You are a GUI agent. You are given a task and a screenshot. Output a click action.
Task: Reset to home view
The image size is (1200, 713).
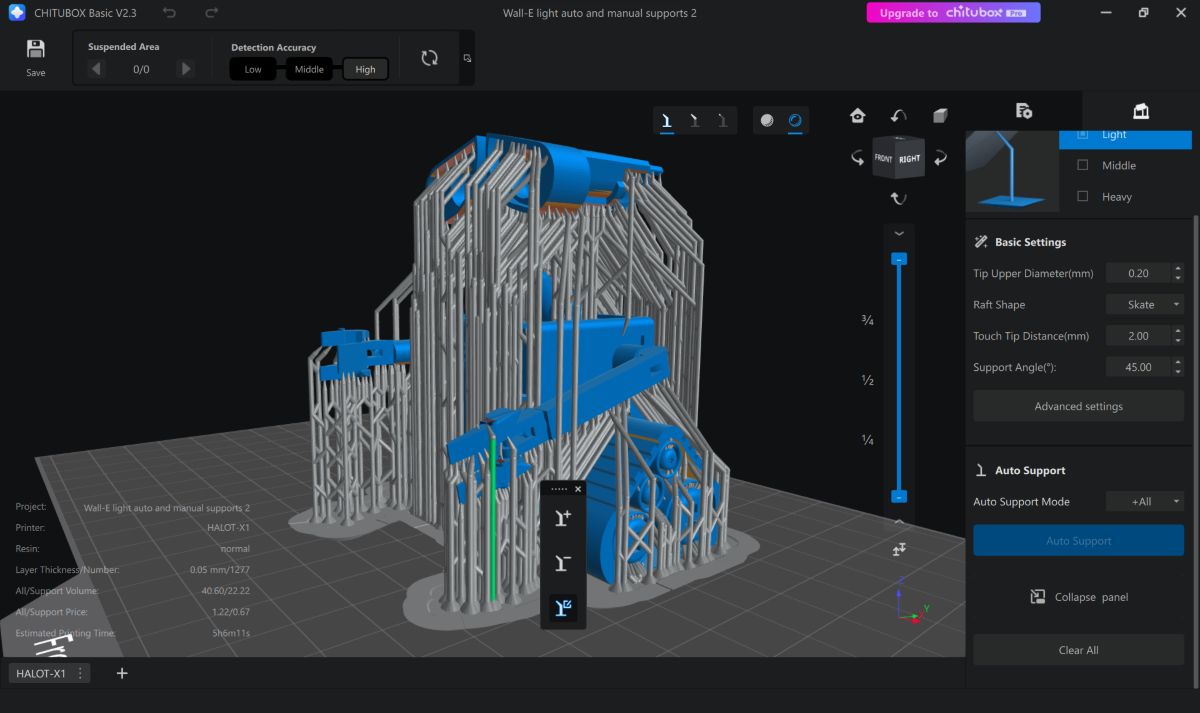[857, 116]
